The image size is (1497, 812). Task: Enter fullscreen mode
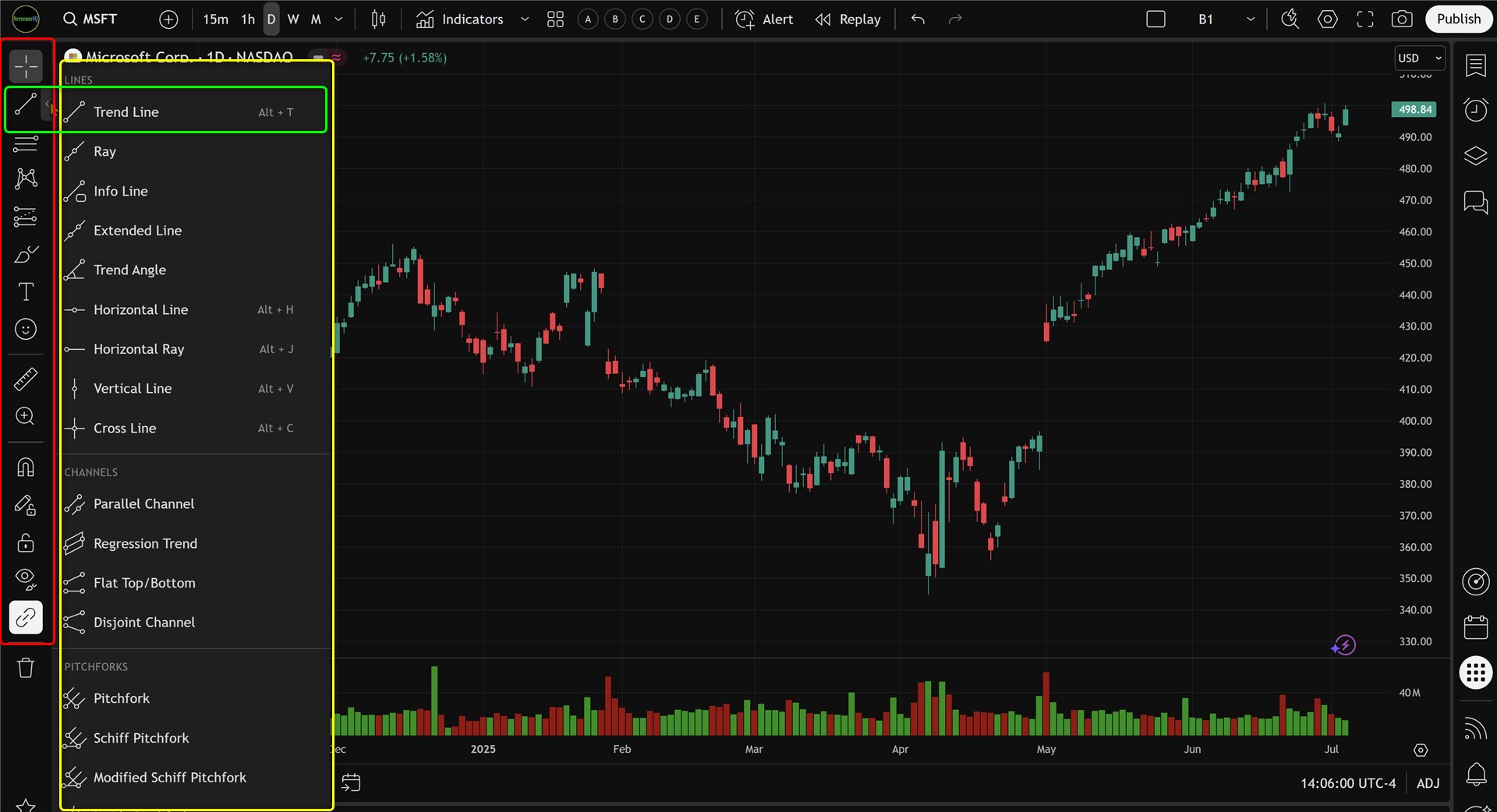1365,19
